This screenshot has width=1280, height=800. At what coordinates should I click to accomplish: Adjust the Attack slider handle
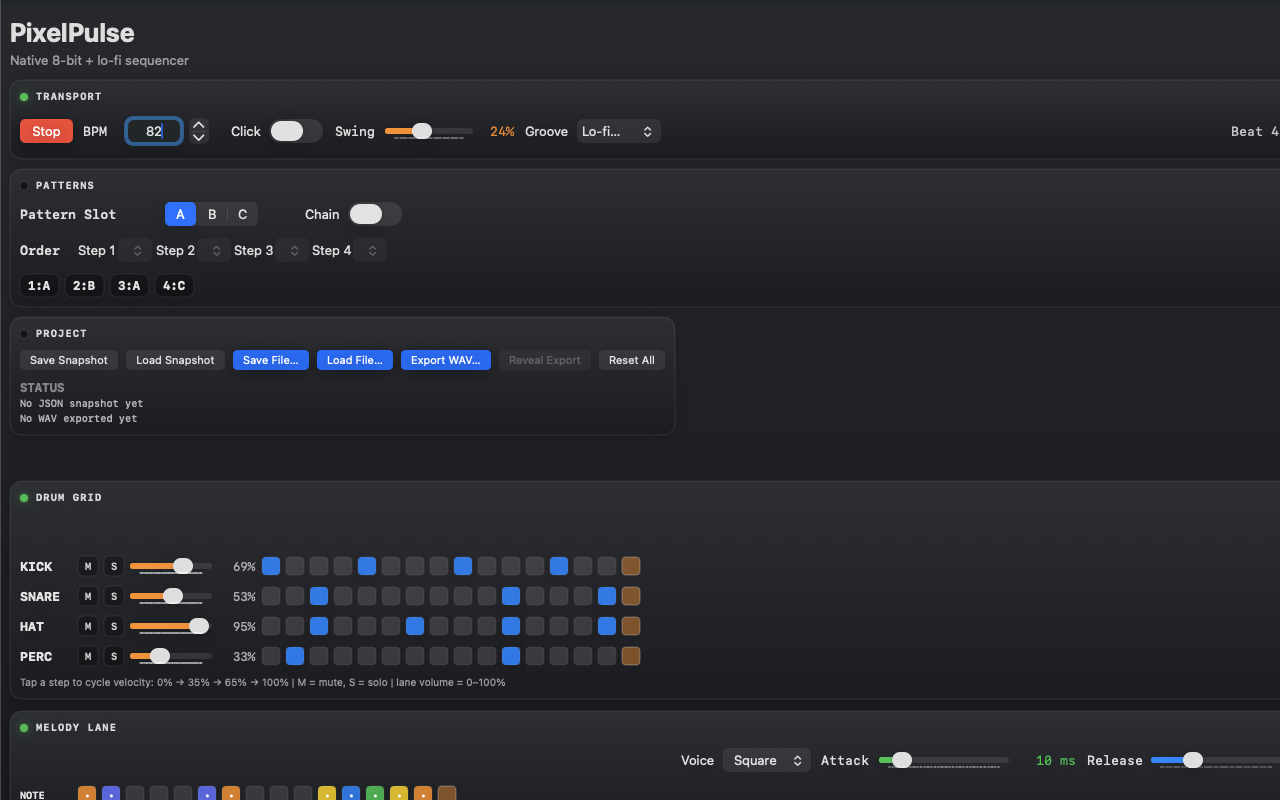click(x=902, y=760)
